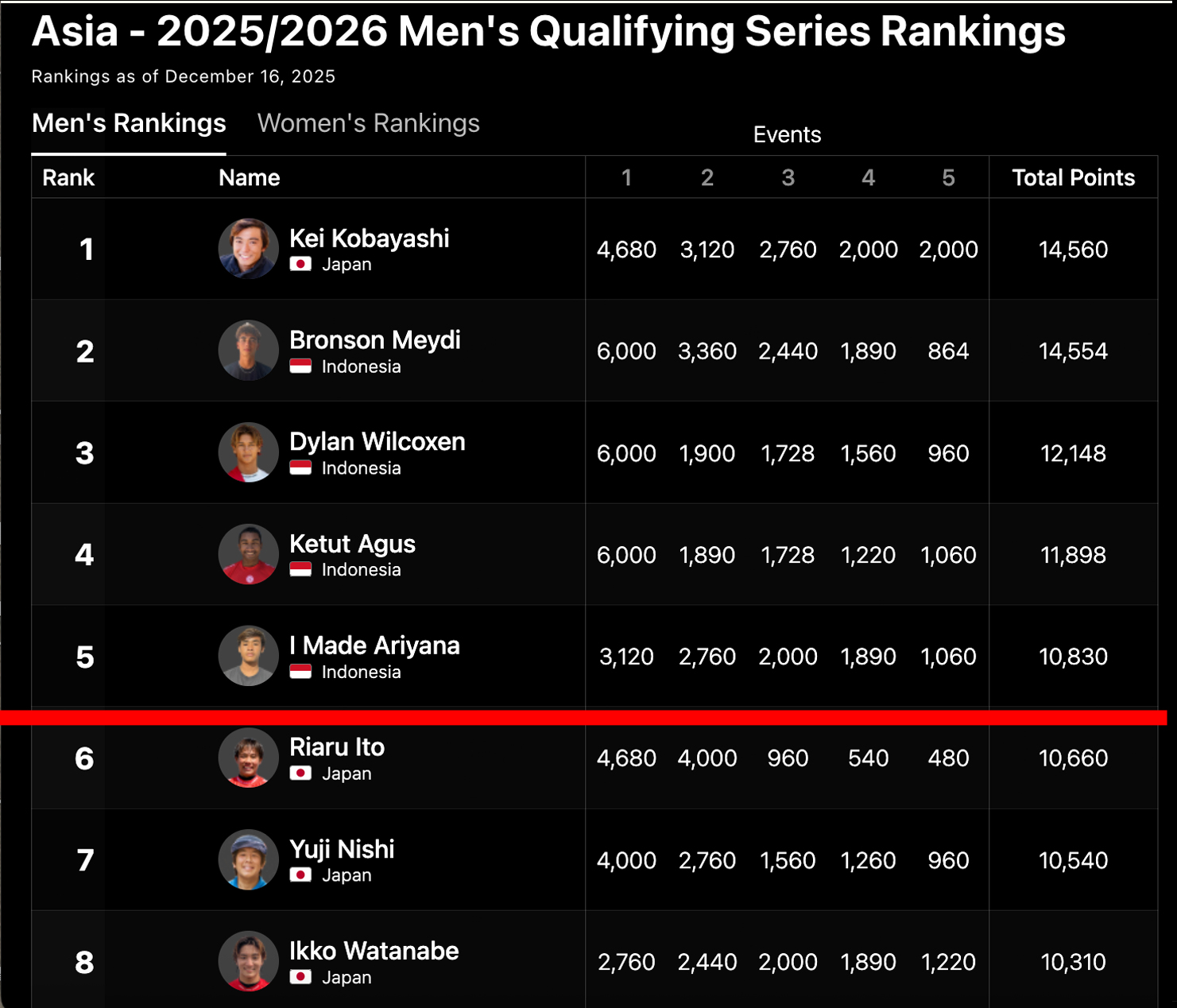
Task: Select the Men's Rankings tab
Action: pos(129,123)
